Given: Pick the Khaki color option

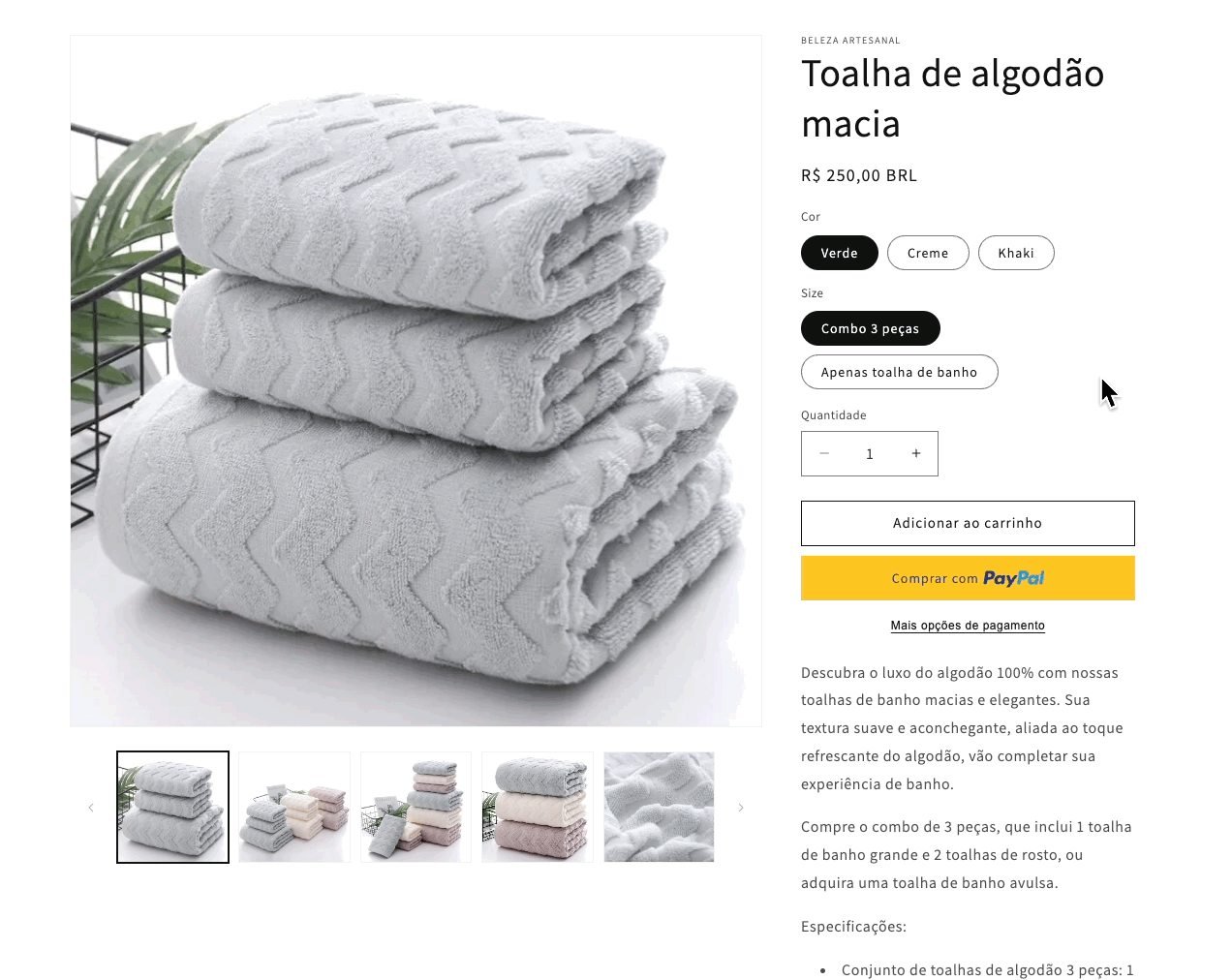Looking at the screenshot, I should [1016, 253].
